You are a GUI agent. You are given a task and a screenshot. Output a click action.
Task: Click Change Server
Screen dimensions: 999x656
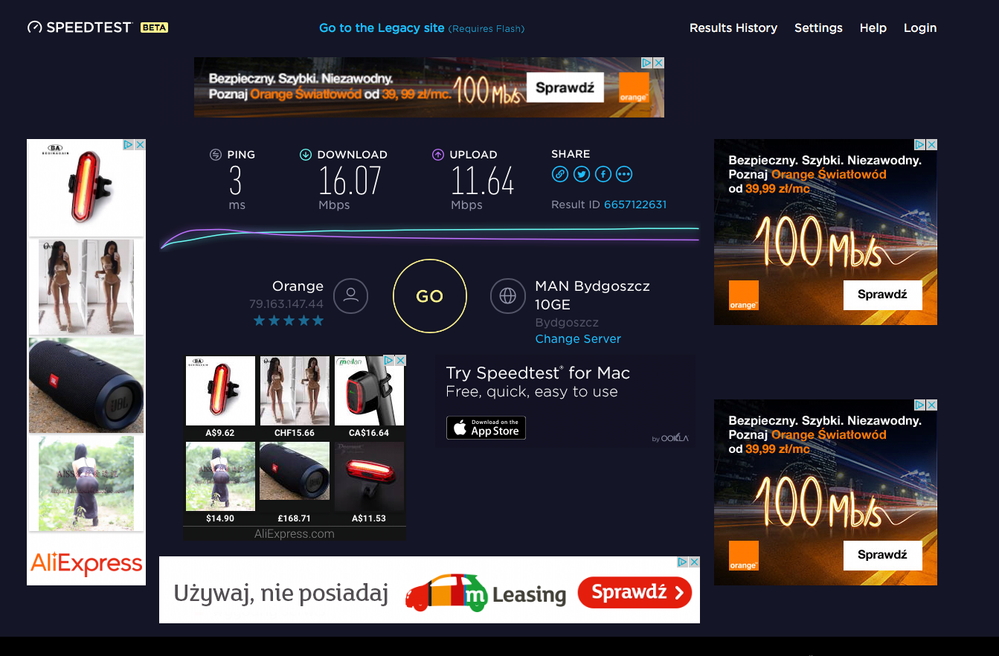578,339
